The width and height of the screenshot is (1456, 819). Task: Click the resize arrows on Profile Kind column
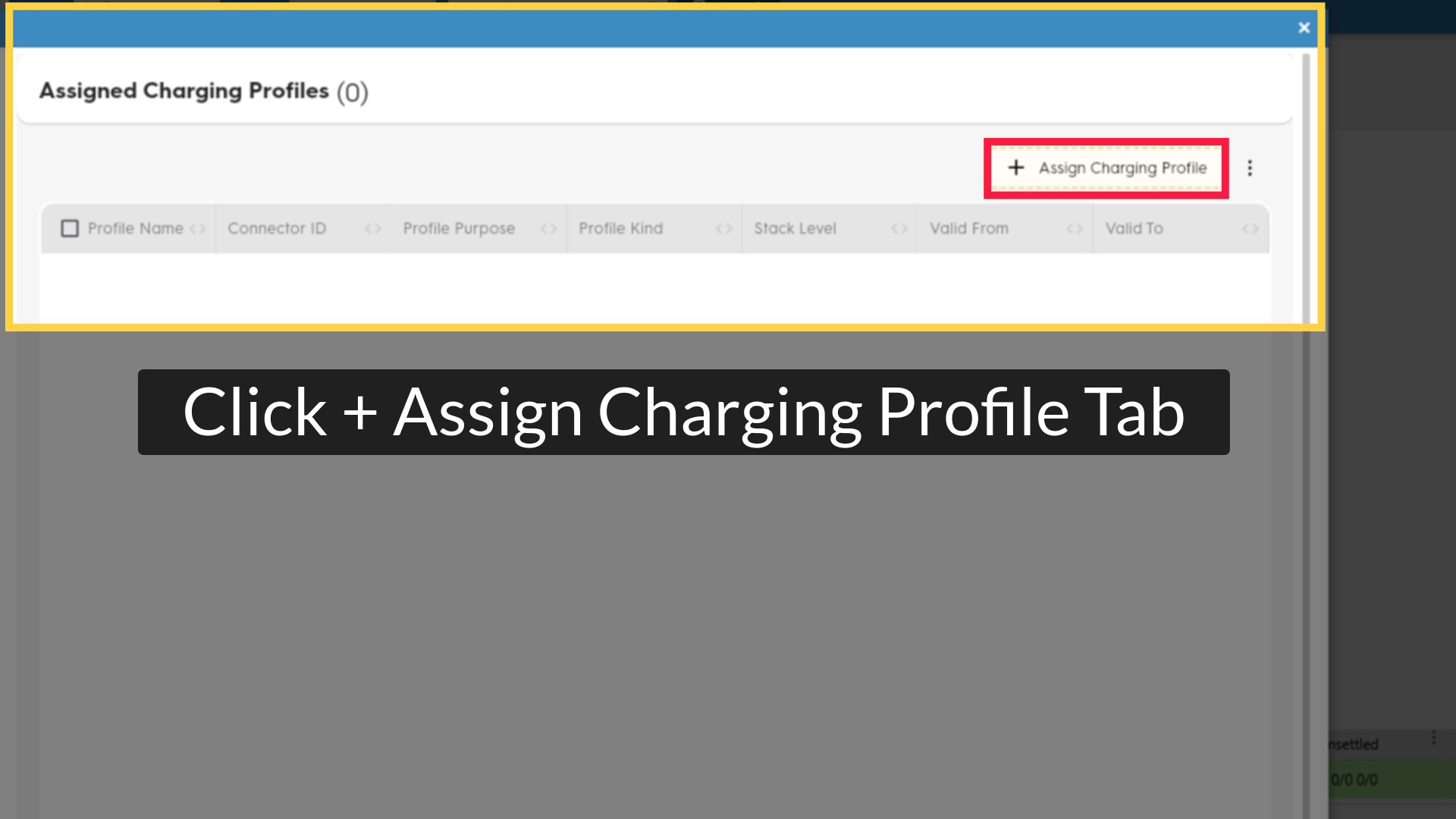point(724,229)
